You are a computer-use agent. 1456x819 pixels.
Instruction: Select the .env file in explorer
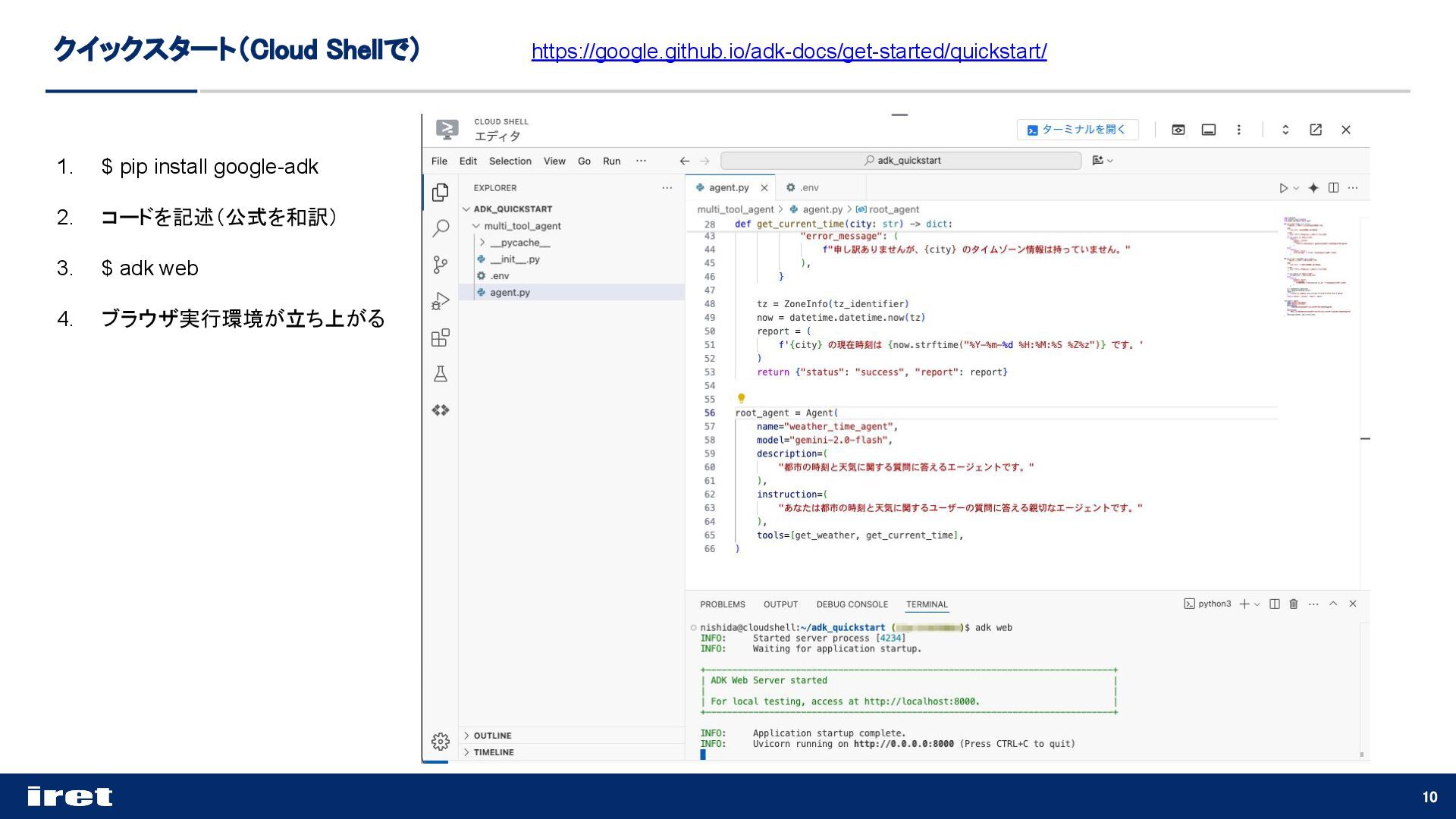pos(572,276)
